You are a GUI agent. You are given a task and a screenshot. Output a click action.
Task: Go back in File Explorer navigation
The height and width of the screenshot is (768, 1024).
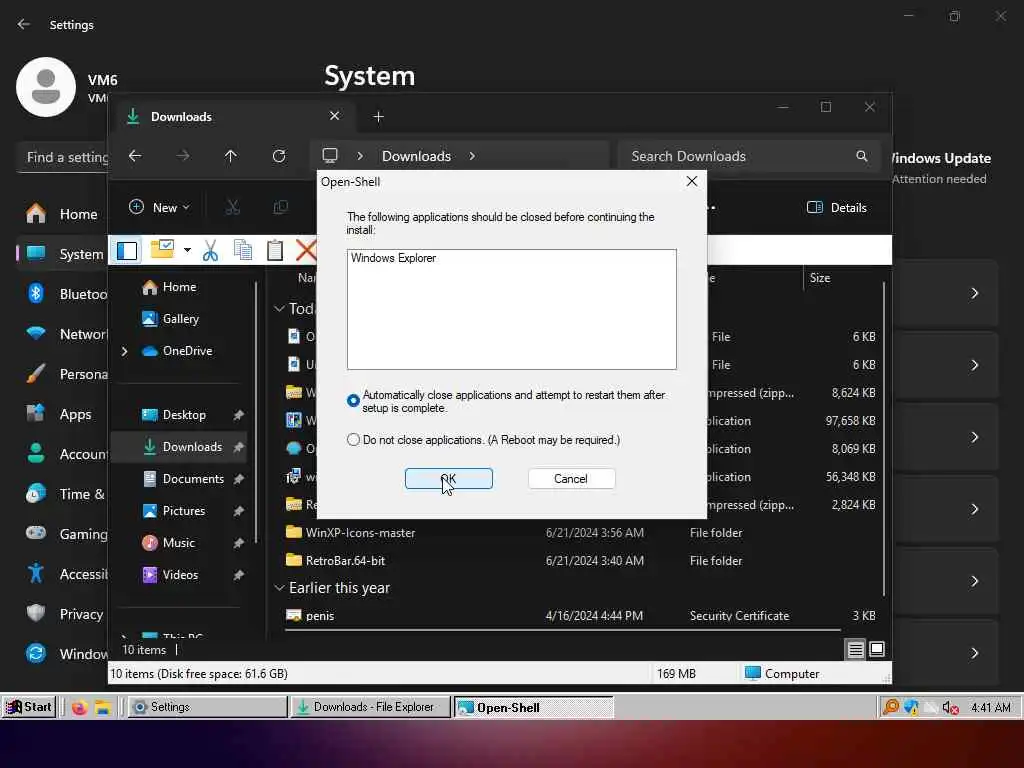(135, 156)
